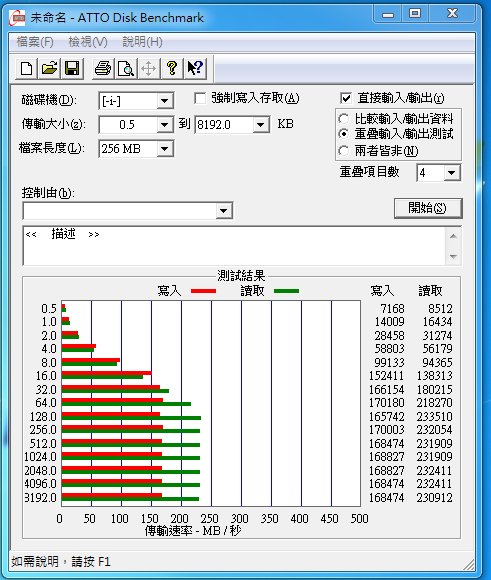491x580 pixels.
Task: Select 比較輸入/輸出資料 radio option
Action: 344,119
